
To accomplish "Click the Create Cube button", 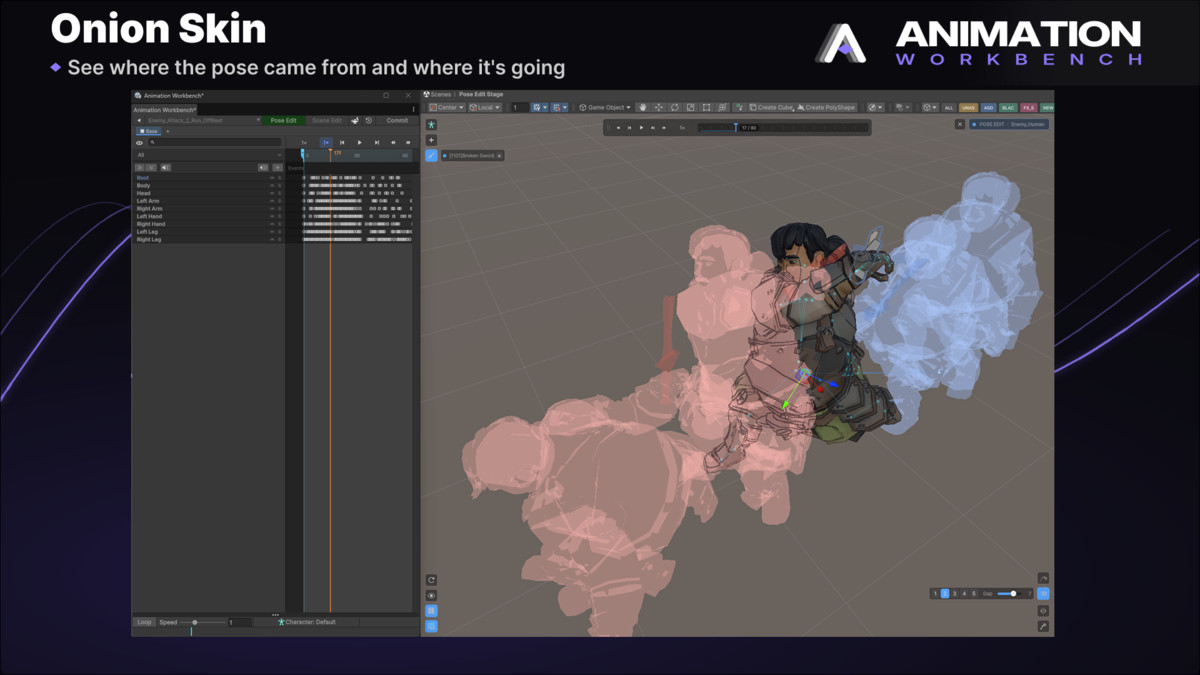I will [x=770, y=107].
